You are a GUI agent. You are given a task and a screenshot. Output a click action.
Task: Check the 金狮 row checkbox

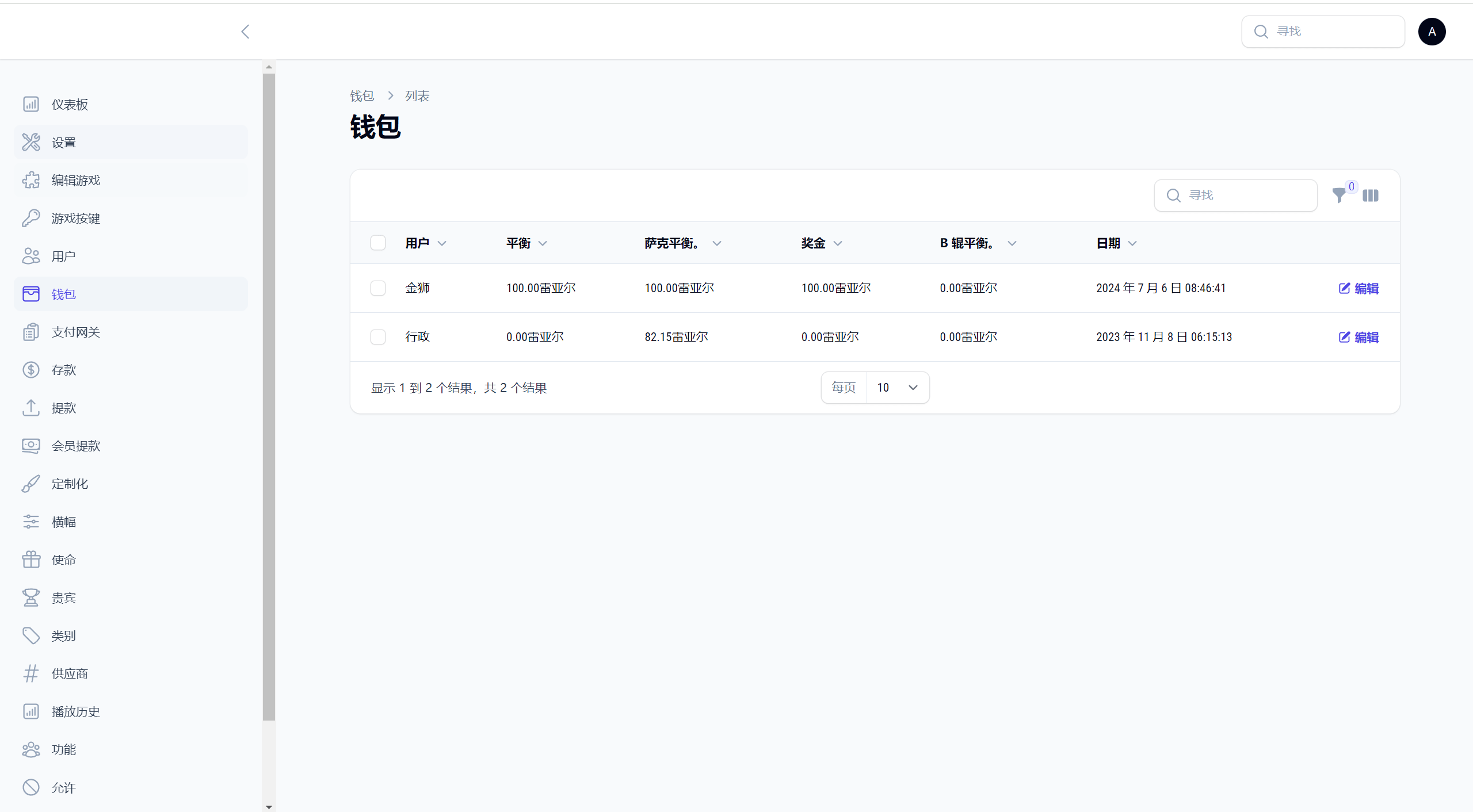pos(378,288)
